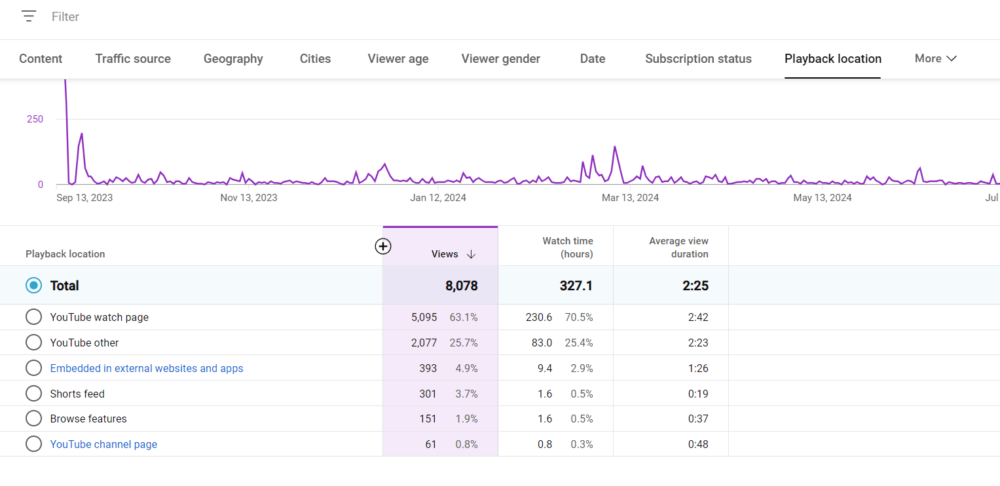The image size is (1000, 486).
Task: Click the Views sort descending arrow
Action: [471, 255]
